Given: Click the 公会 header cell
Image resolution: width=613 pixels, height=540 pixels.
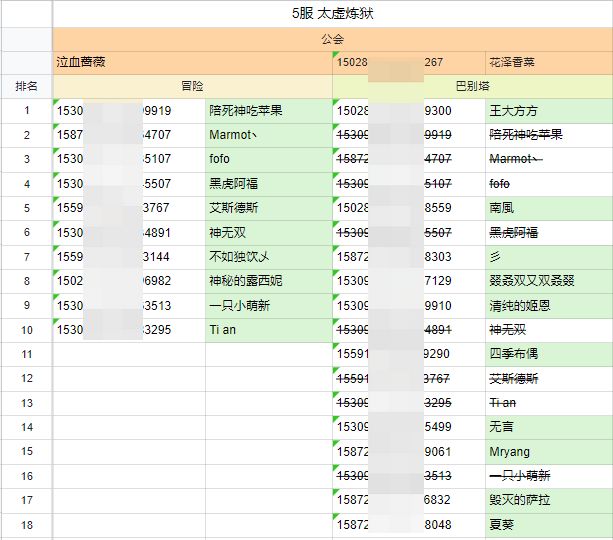Looking at the screenshot, I should coord(332,39).
